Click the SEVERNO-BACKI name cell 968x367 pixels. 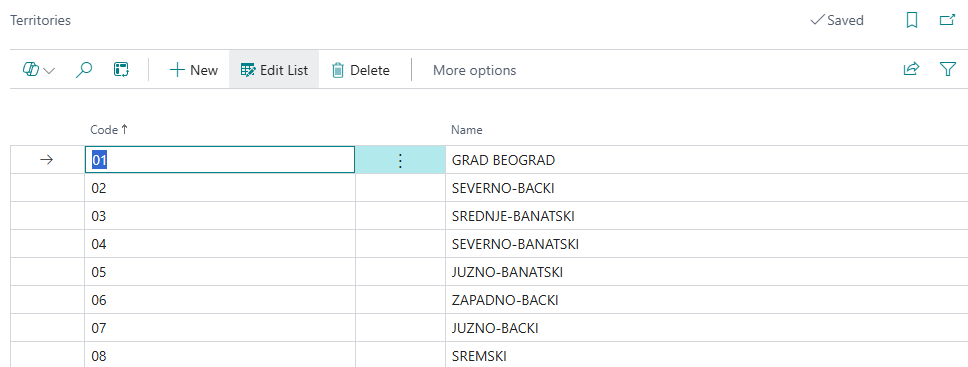(x=706, y=188)
